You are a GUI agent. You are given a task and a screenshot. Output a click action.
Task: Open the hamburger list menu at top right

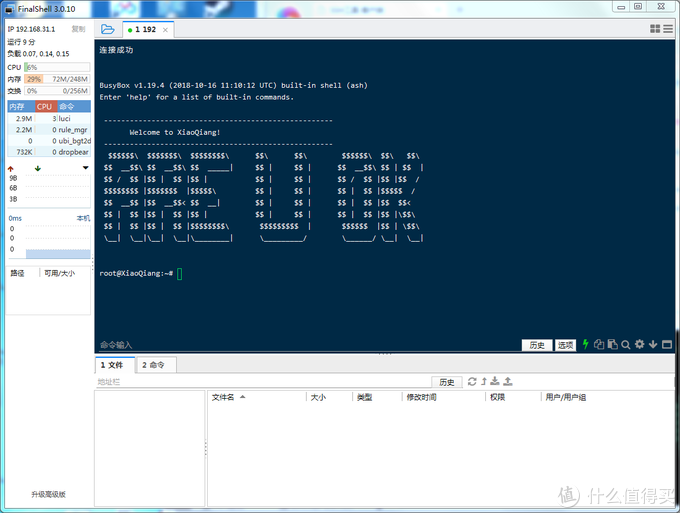pos(669,29)
